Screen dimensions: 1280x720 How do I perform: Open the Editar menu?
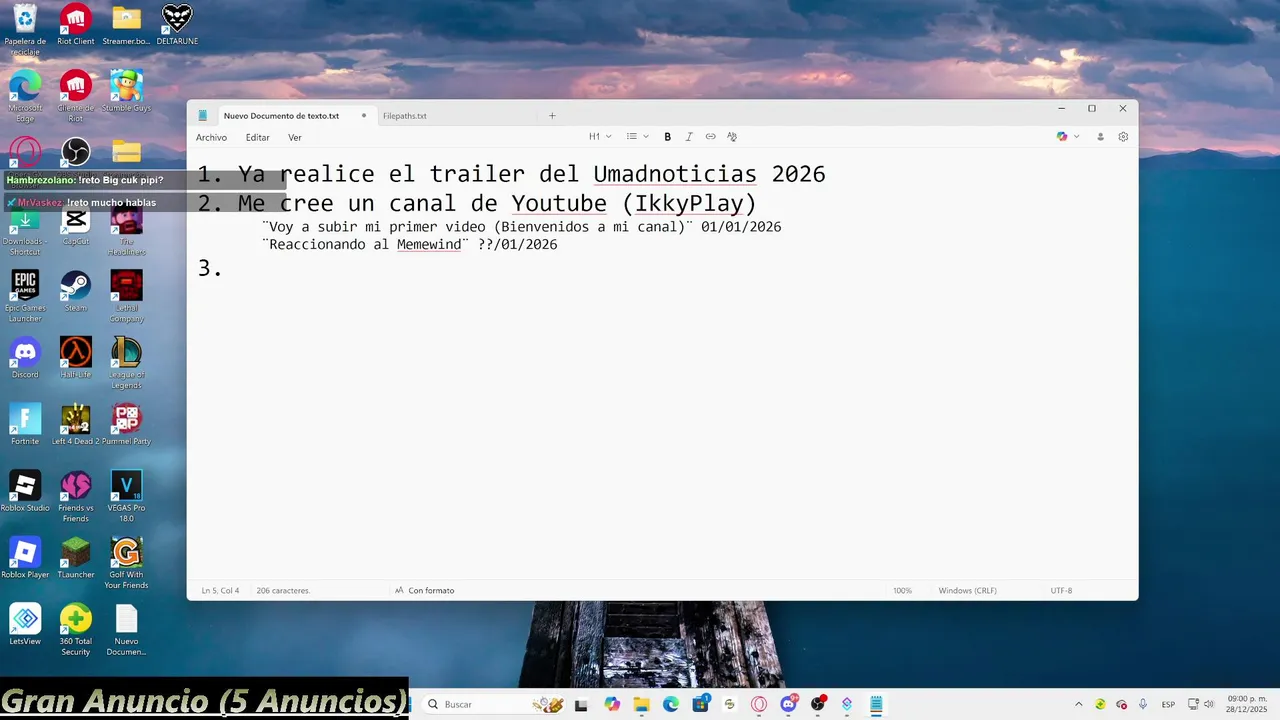coord(258,137)
